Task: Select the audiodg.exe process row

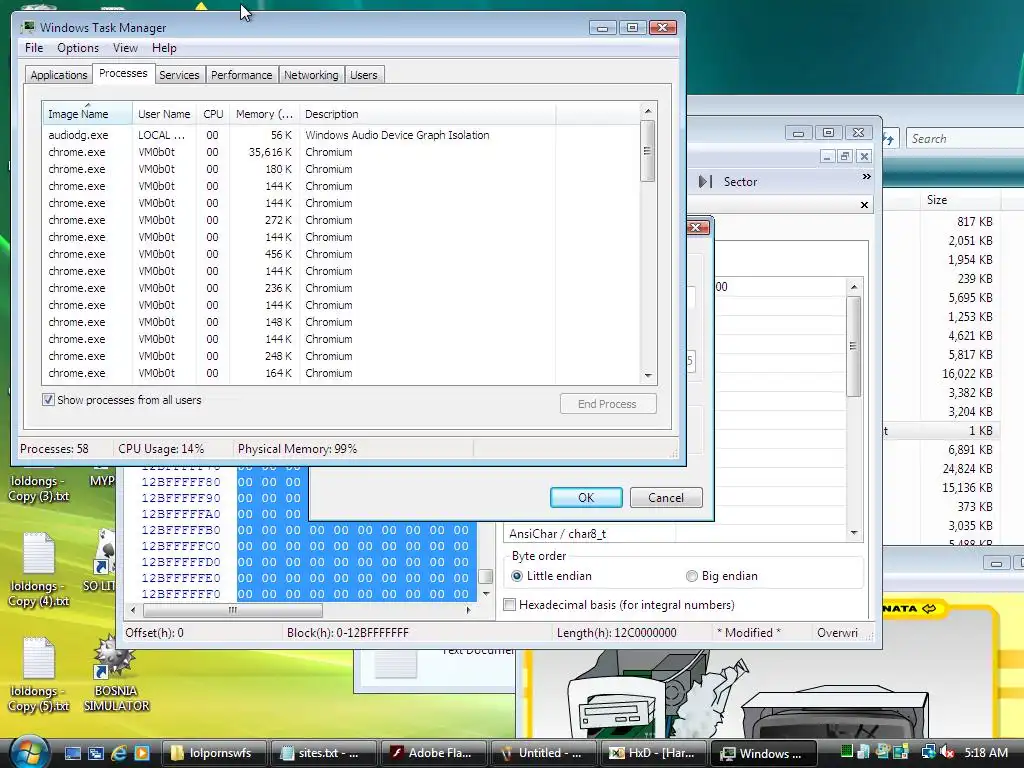Action: click(x=341, y=135)
